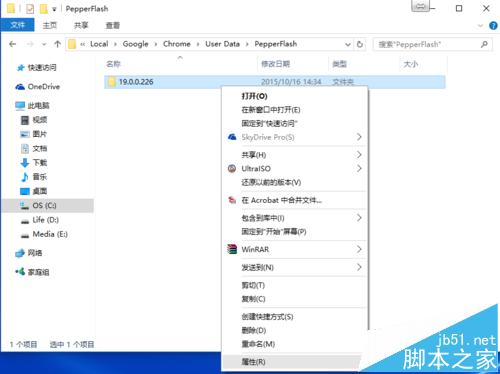
Task: Click the New Folder quick access icon
Action: tap(43, 9)
